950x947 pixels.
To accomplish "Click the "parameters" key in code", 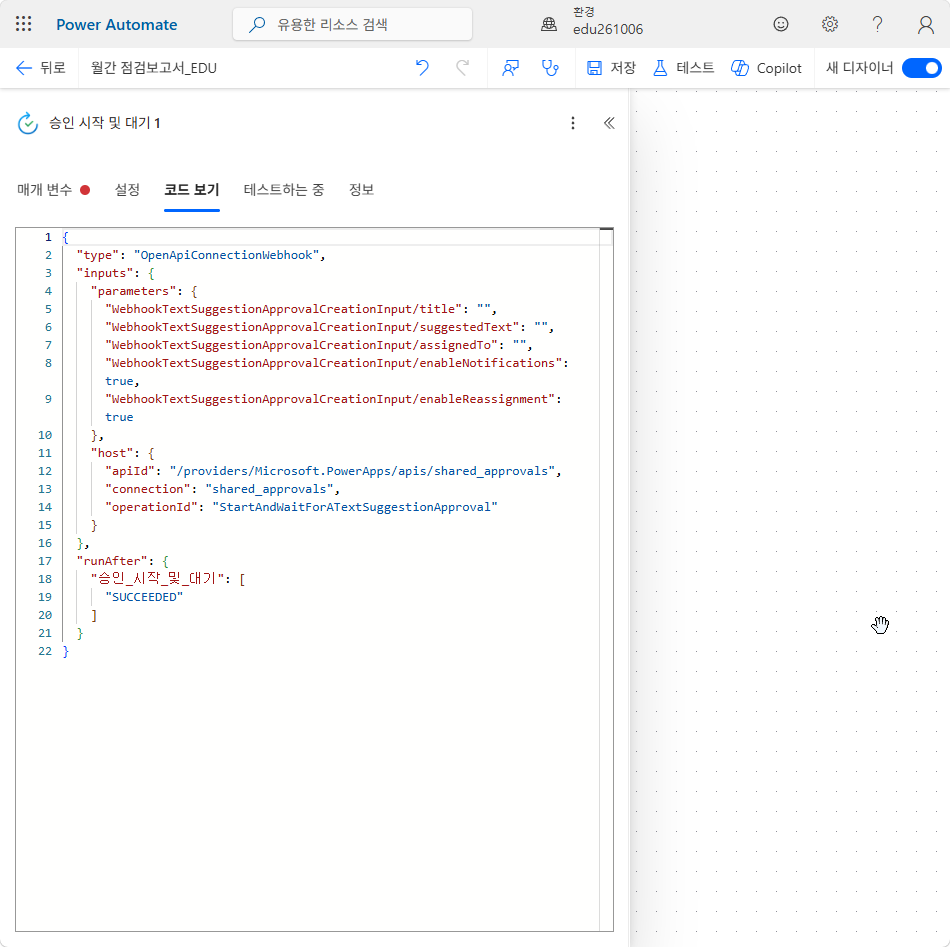I will pos(133,291).
